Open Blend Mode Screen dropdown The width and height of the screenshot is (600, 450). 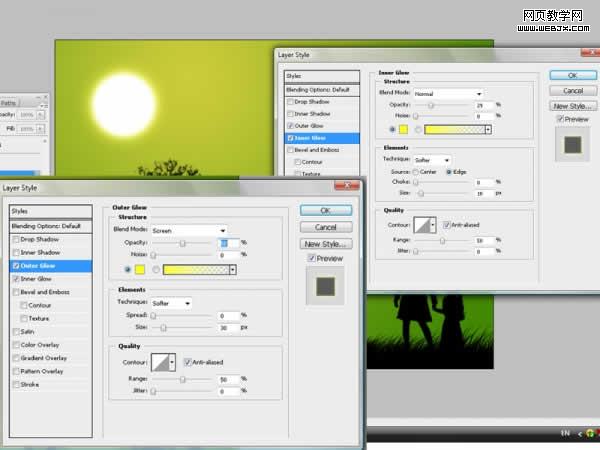click(x=189, y=230)
